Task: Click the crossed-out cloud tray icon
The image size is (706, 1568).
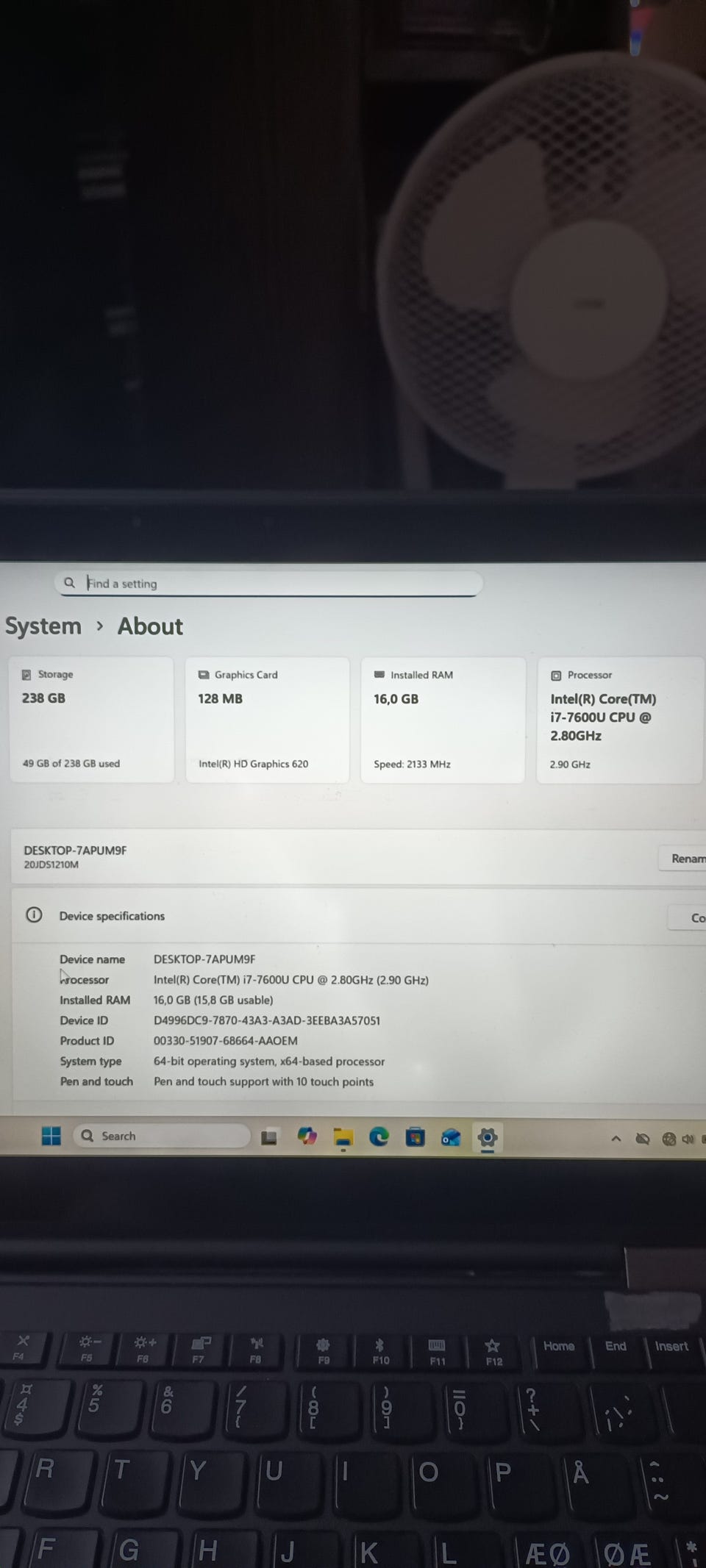Action: coord(643,1139)
